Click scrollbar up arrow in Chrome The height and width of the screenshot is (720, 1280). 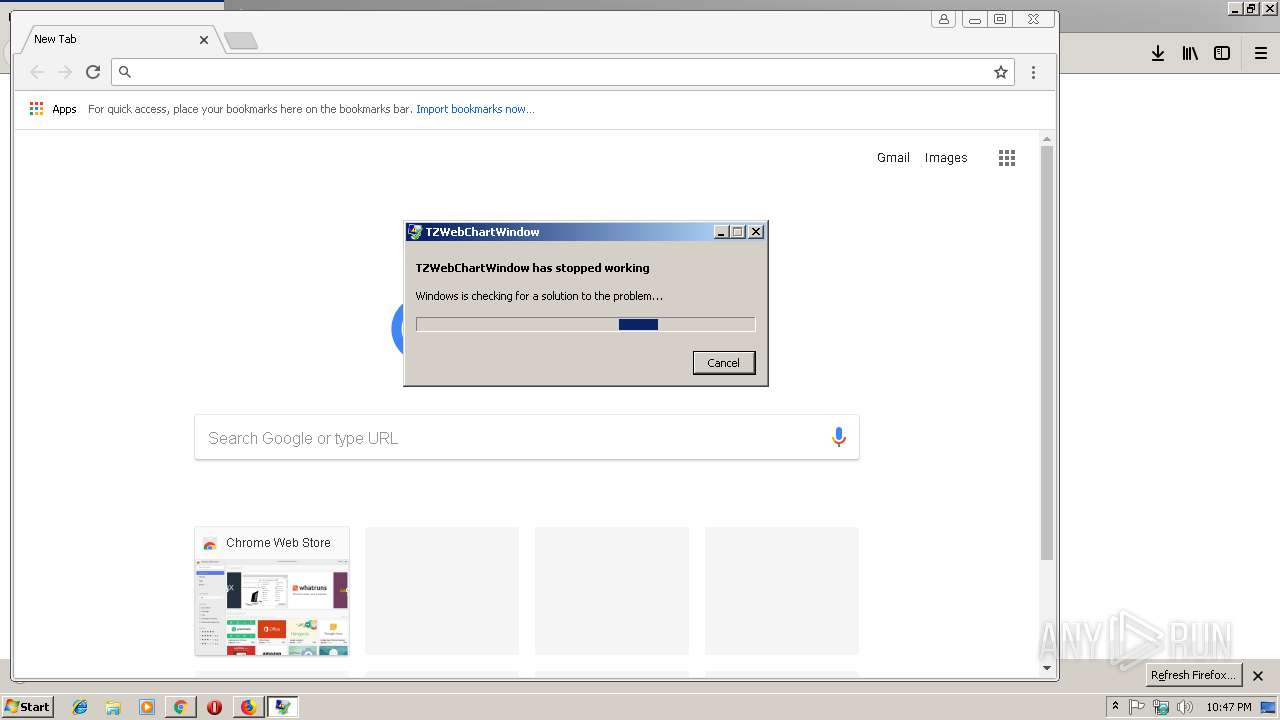tap(1047, 139)
